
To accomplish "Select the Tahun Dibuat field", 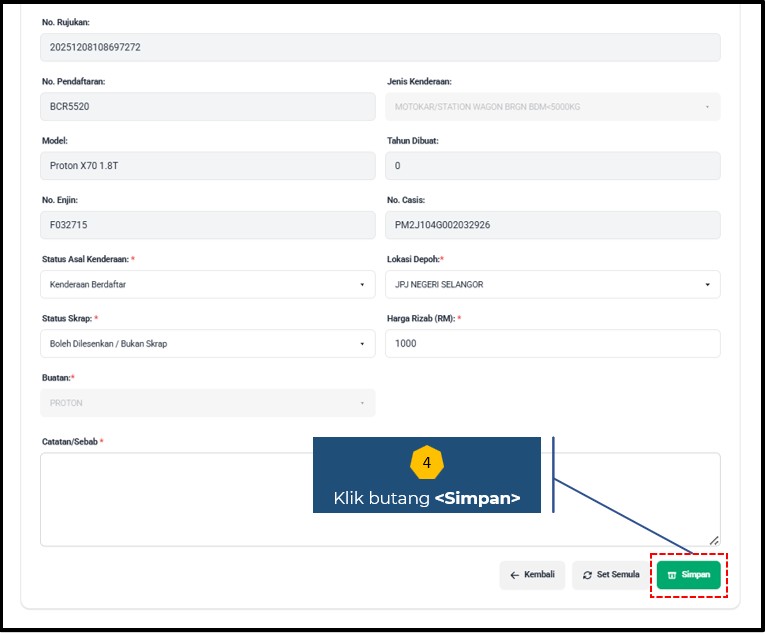I will tap(552, 166).
